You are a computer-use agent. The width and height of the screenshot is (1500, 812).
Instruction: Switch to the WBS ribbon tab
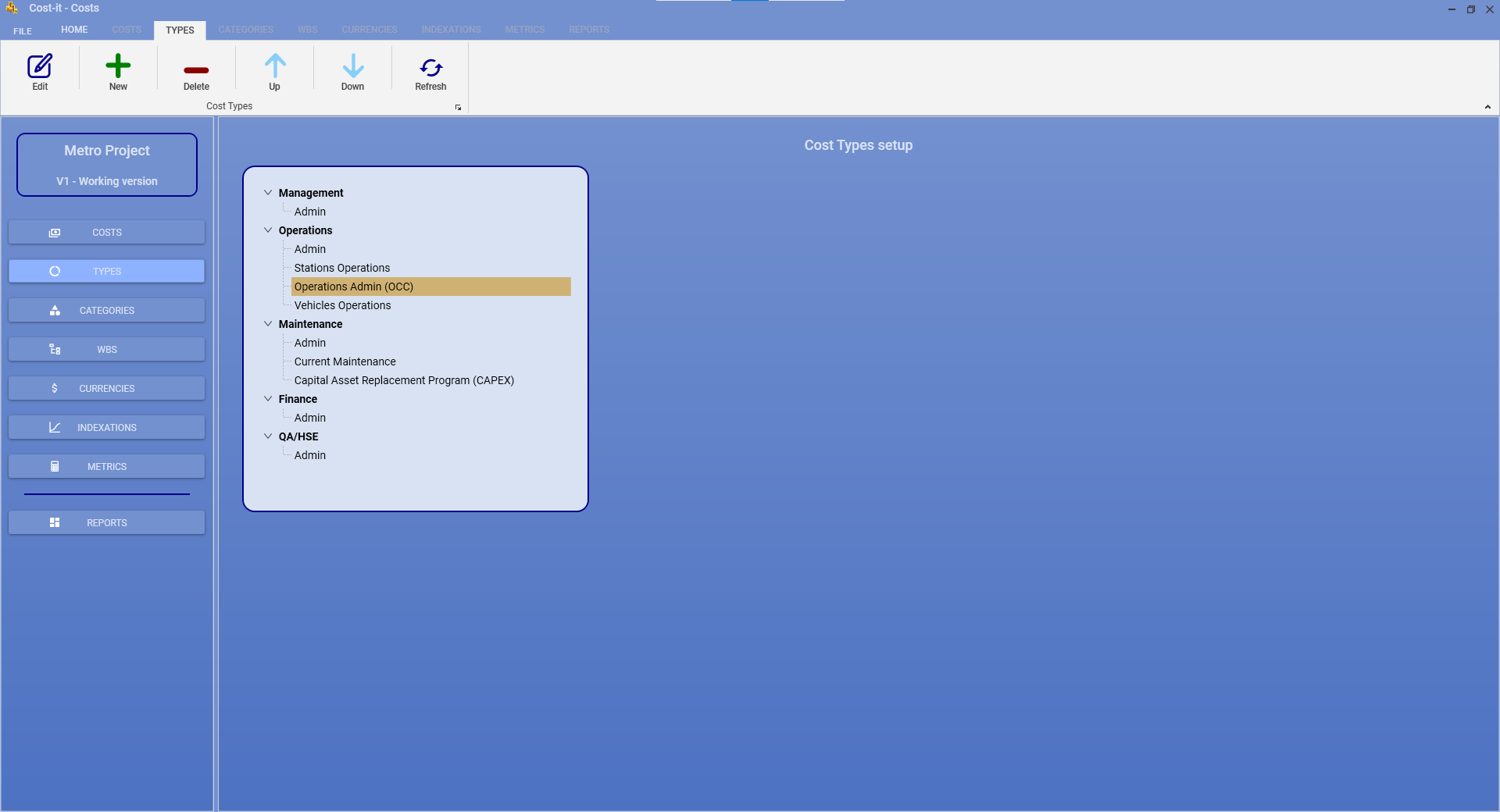[308, 30]
